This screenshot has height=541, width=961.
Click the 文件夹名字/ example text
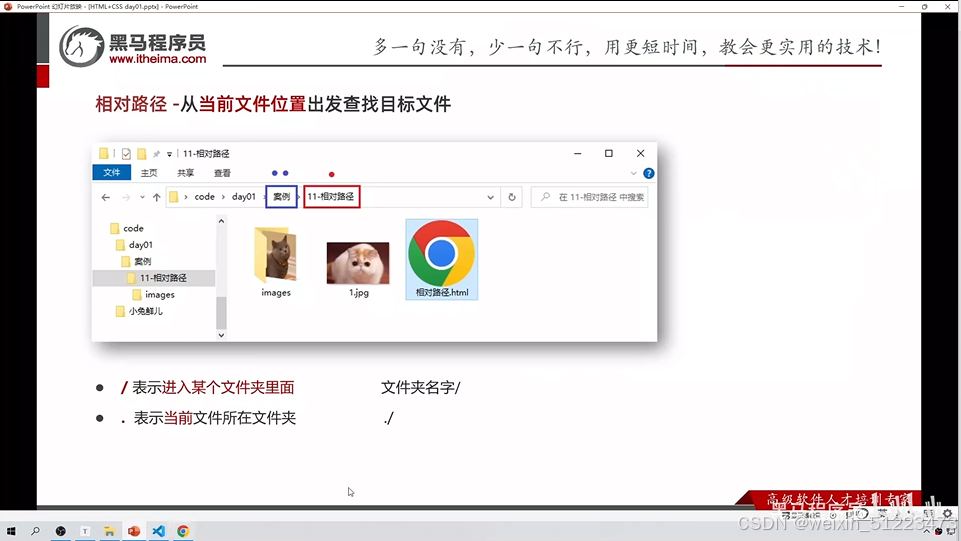point(420,387)
